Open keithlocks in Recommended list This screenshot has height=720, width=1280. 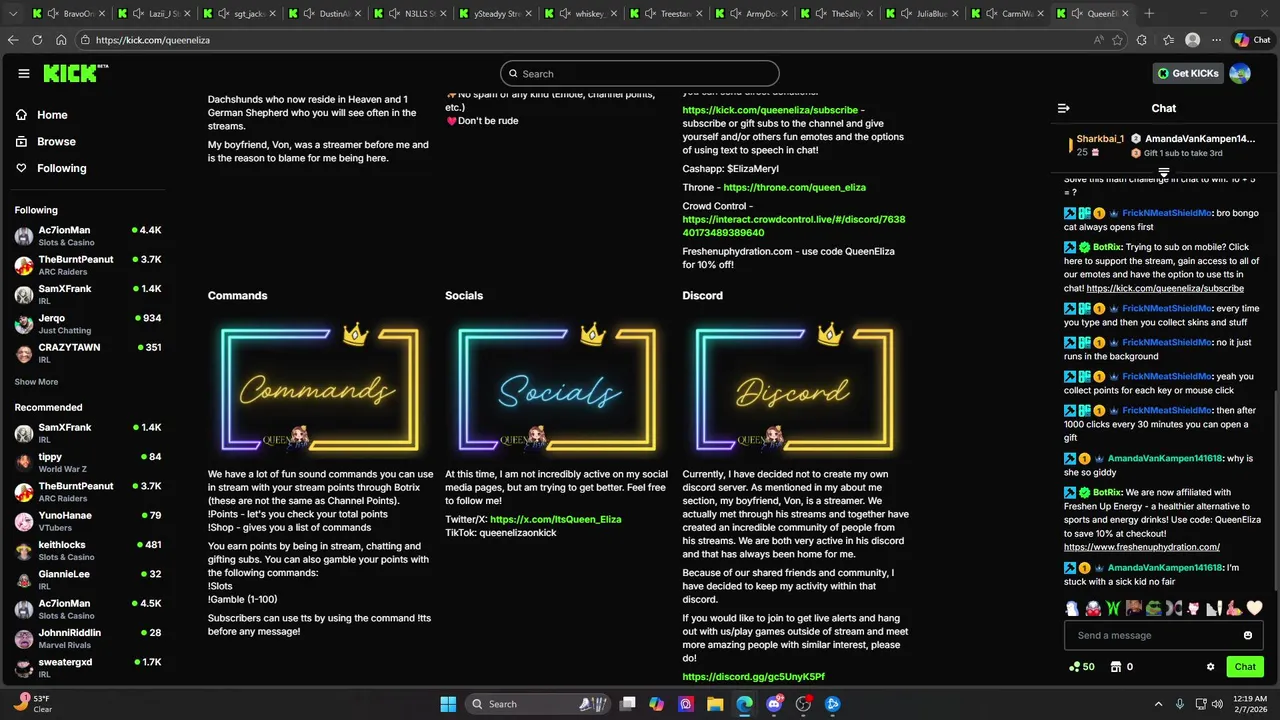tap(88, 550)
